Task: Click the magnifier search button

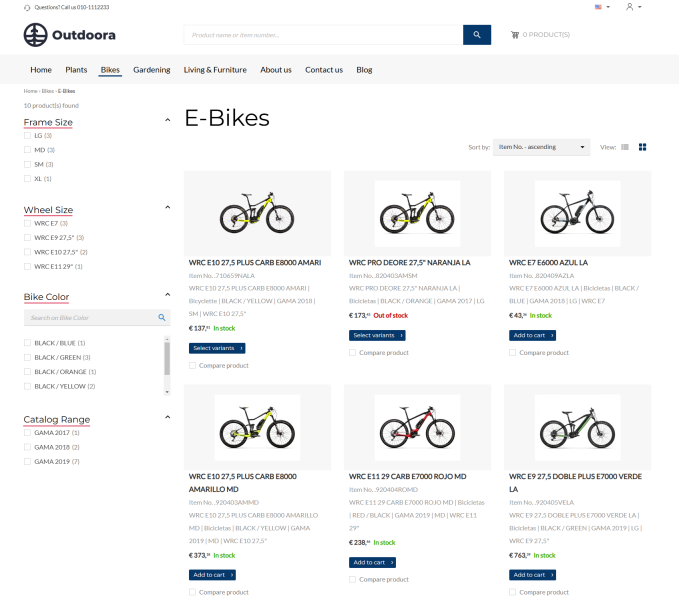Action: click(x=477, y=35)
